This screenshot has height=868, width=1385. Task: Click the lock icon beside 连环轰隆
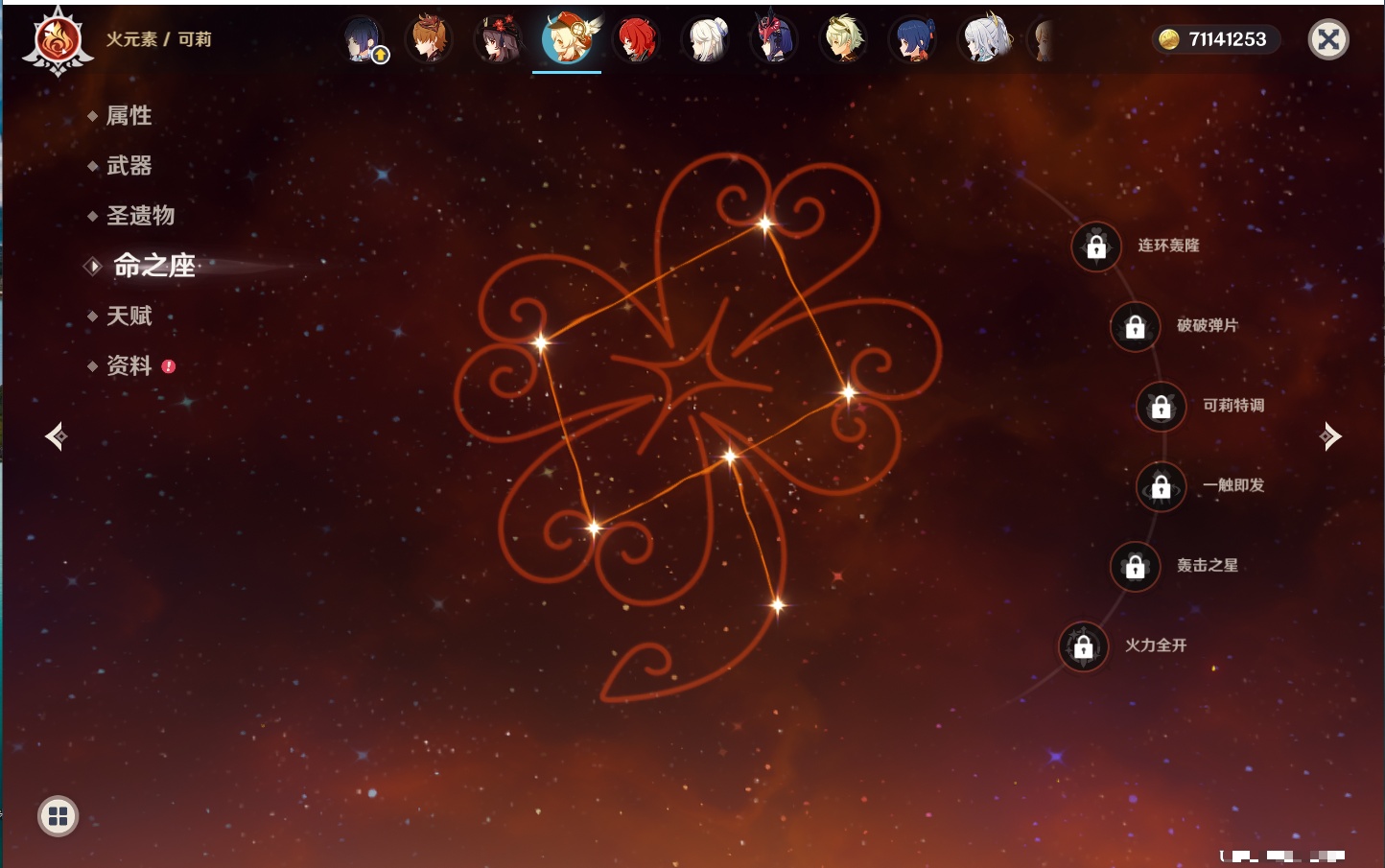(1096, 246)
